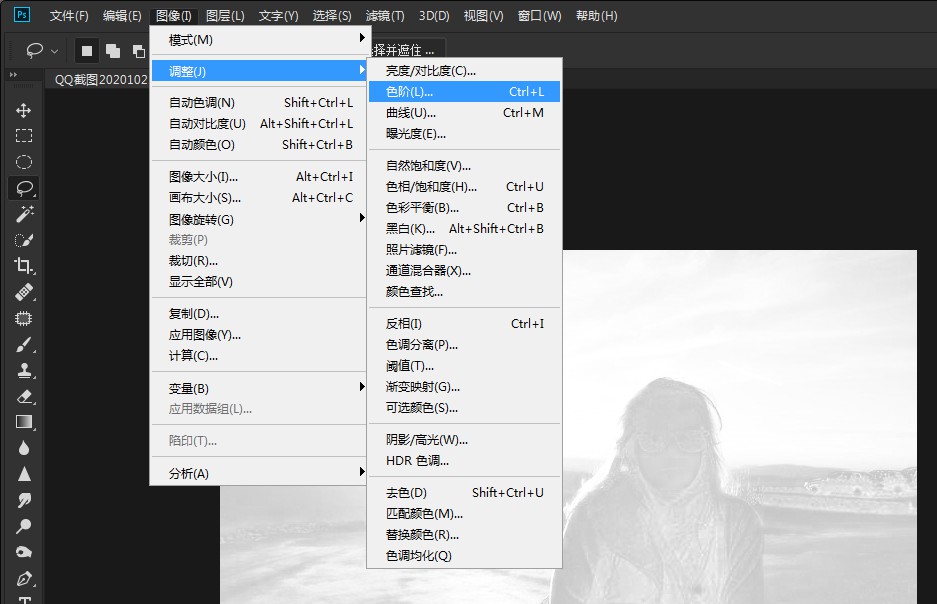The height and width of the screenshot is (604, 937).
Task: Select the Magic Wand tool
Action: [x=24, y=214]
